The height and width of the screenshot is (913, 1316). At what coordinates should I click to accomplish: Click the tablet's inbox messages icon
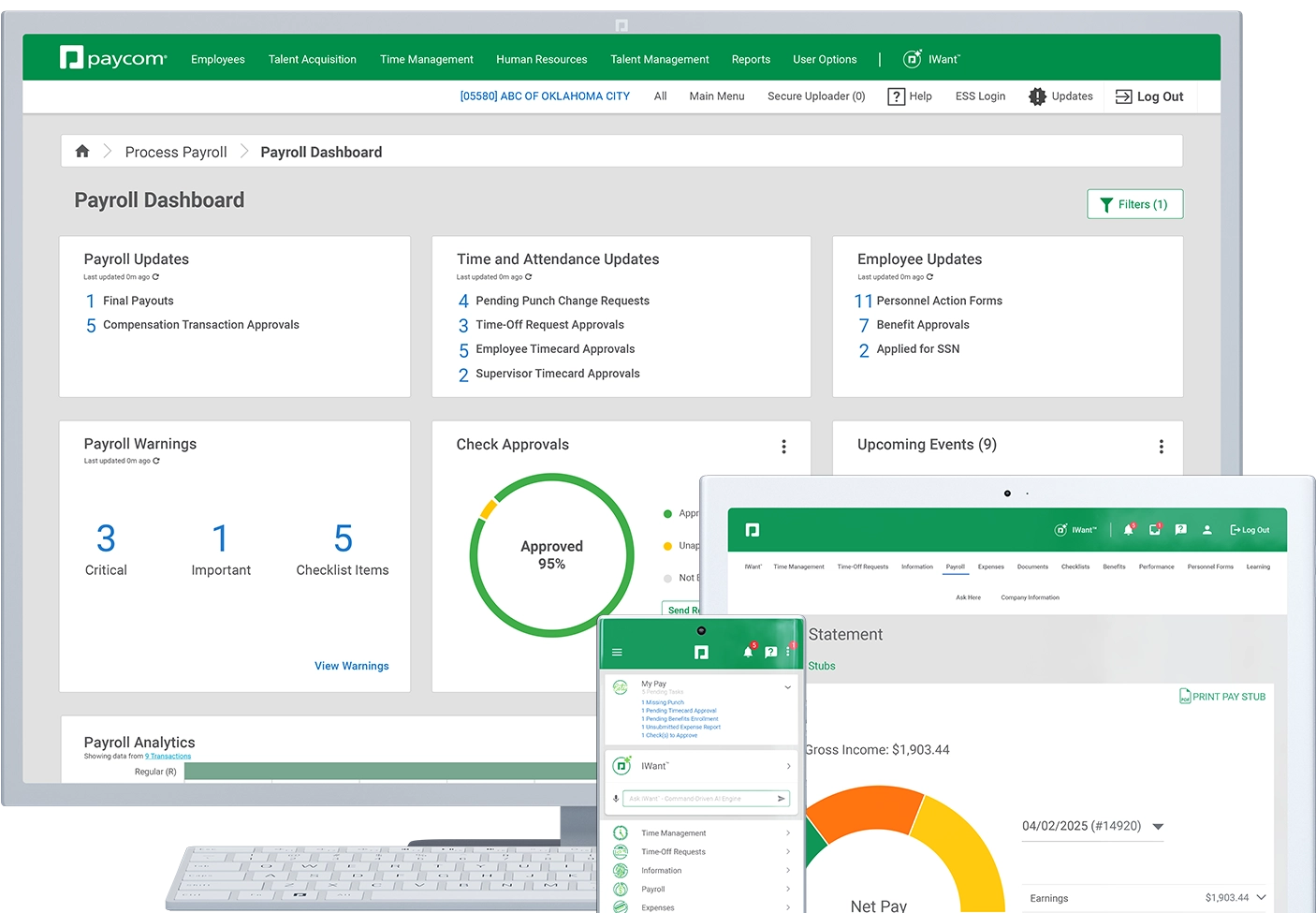coord(1155,530)
